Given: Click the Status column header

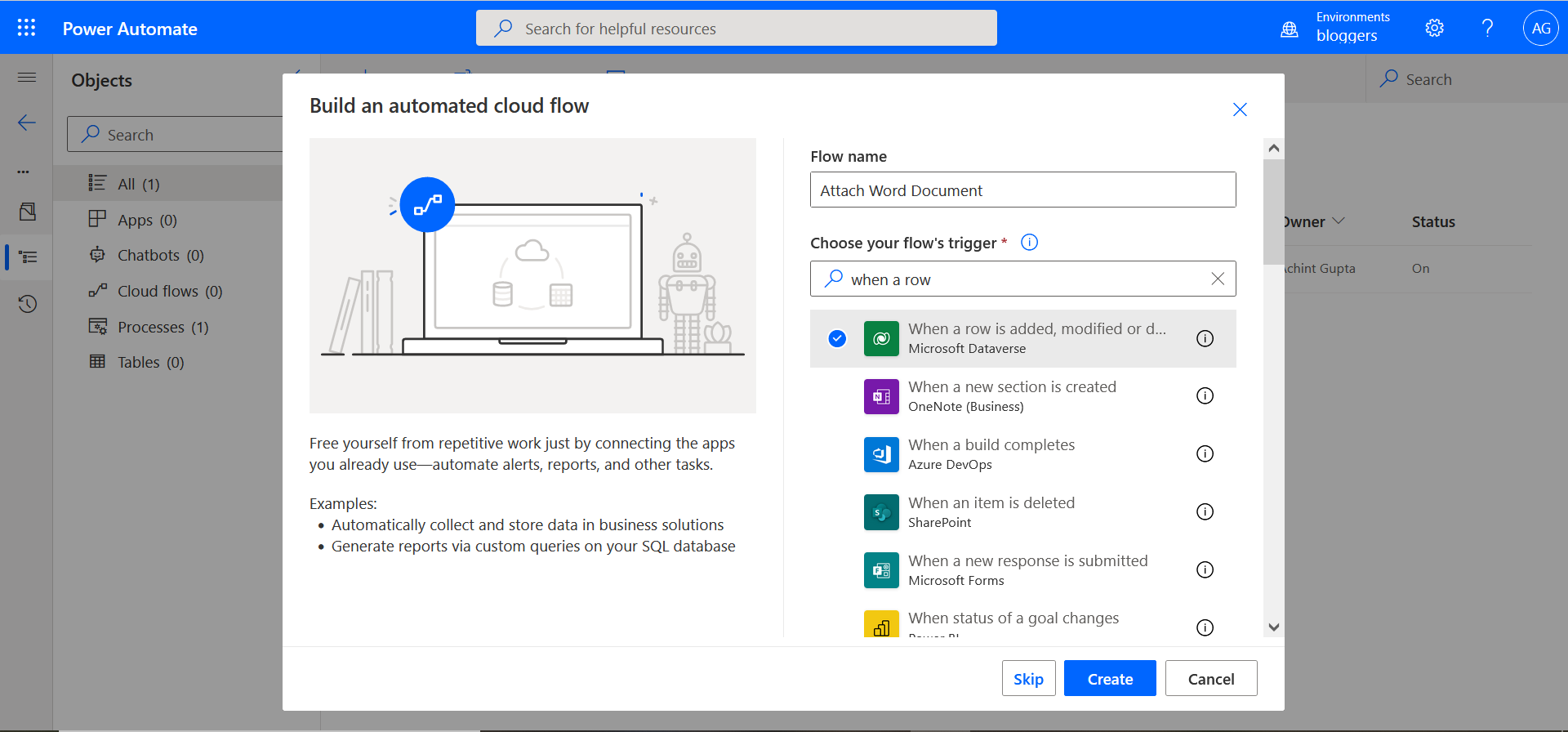Looking at the screenshot, I should pyautogui.click(x=1433, y=221).
